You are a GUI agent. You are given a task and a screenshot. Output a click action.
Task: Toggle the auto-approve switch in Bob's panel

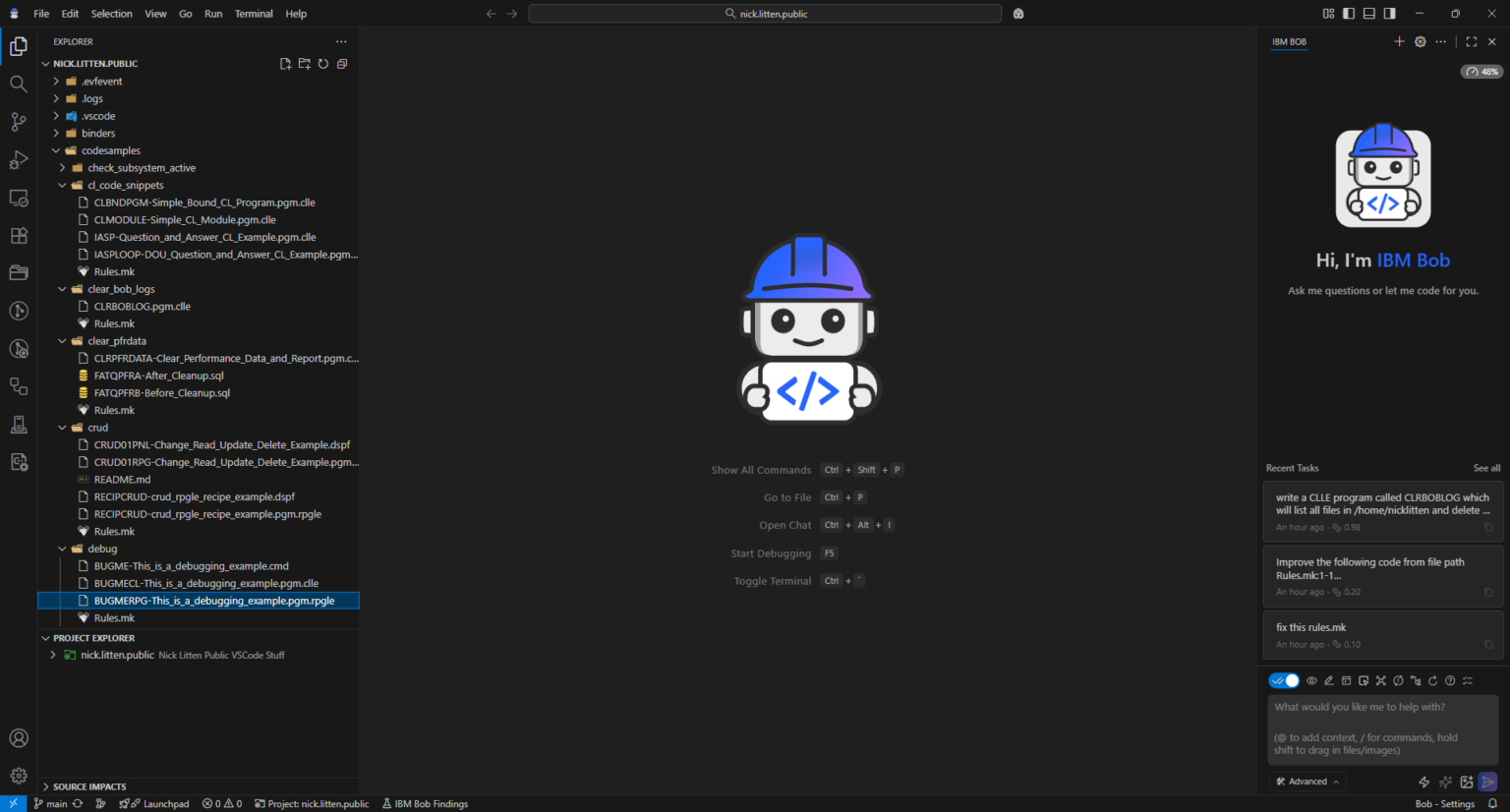tap(1284, 680)
